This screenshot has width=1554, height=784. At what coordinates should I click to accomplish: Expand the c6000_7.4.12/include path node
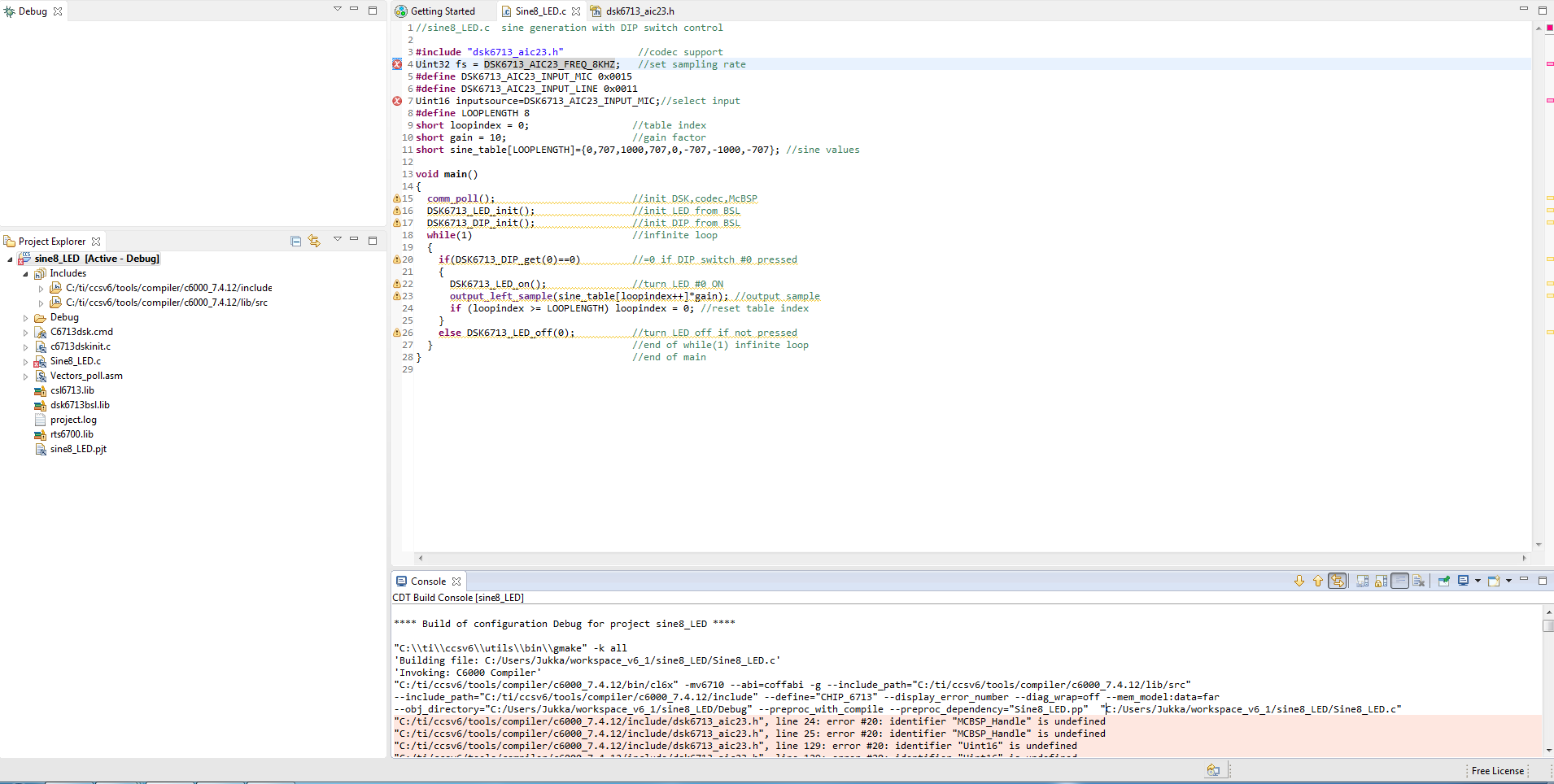click(41, 289)
